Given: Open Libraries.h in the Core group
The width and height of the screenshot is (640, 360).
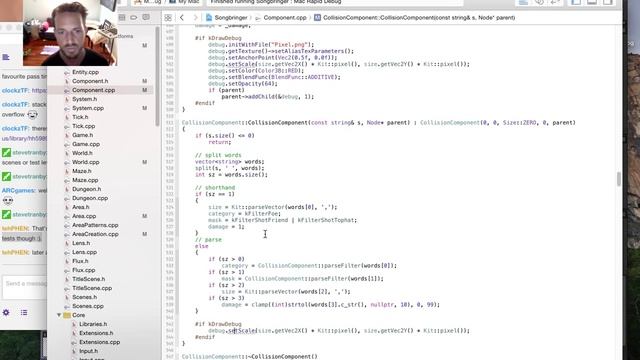Looking at the screenshot, I should click(x=93, y=324).
